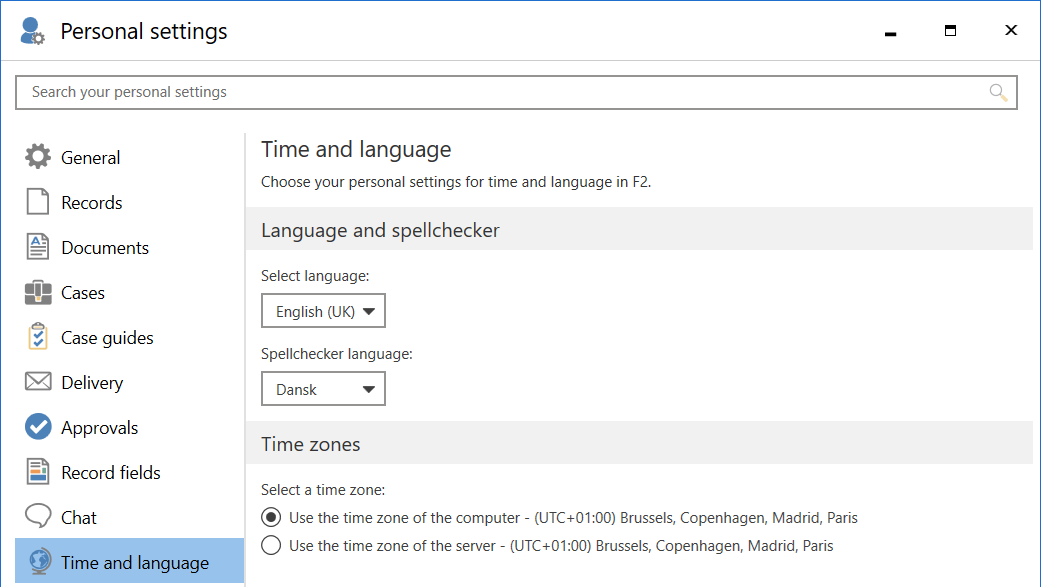Open Record fields settings

[x=129, y=473]
